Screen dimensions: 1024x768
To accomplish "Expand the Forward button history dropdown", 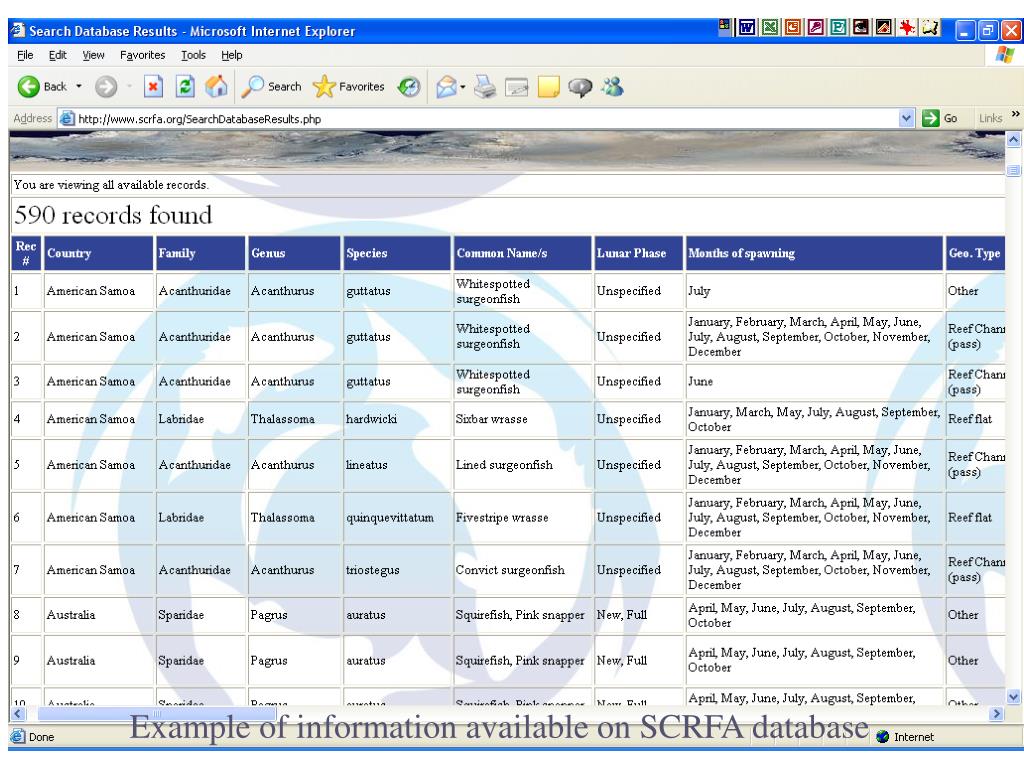I will tap(129, 86).
